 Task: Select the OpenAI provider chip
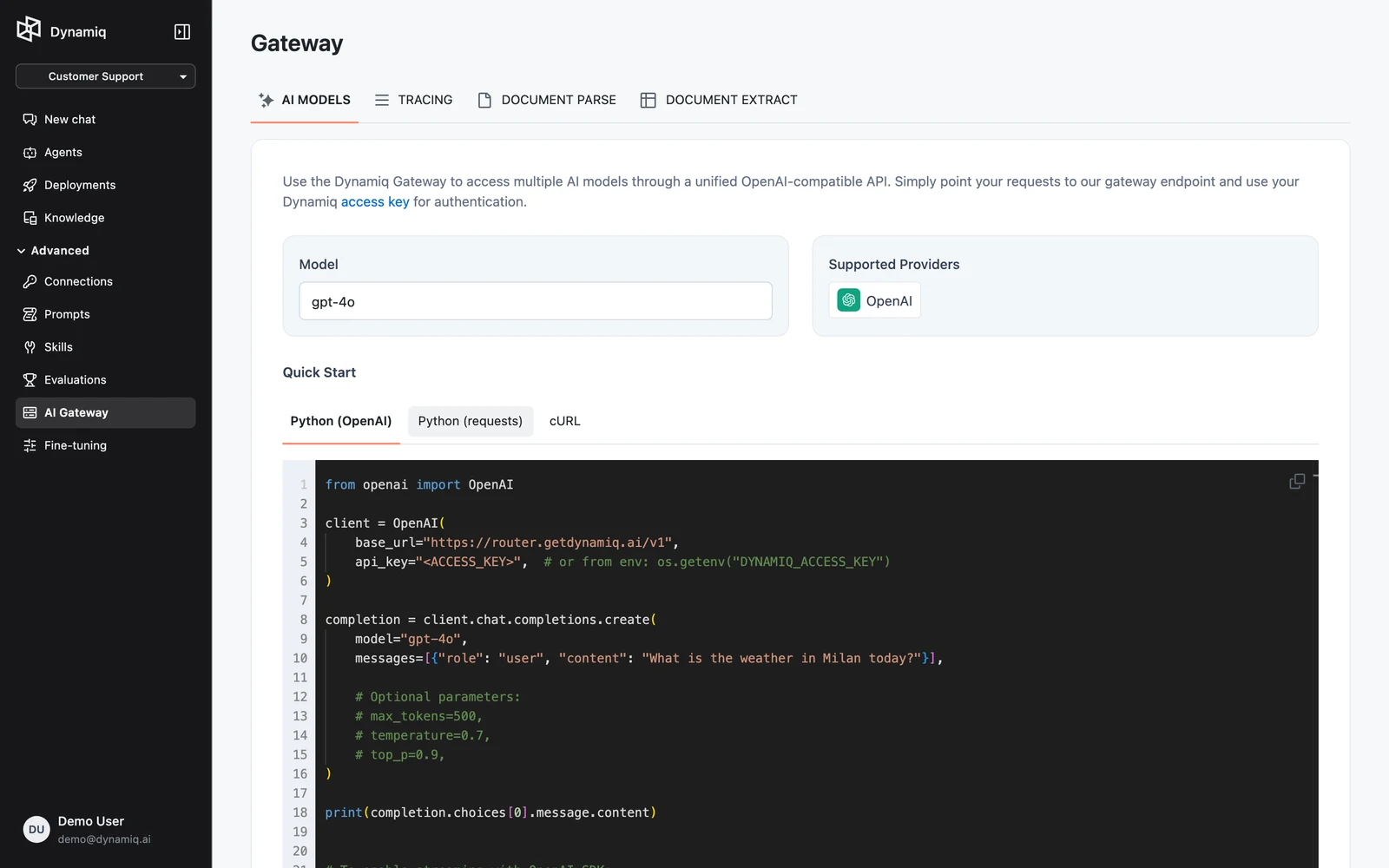pos(874,300)
